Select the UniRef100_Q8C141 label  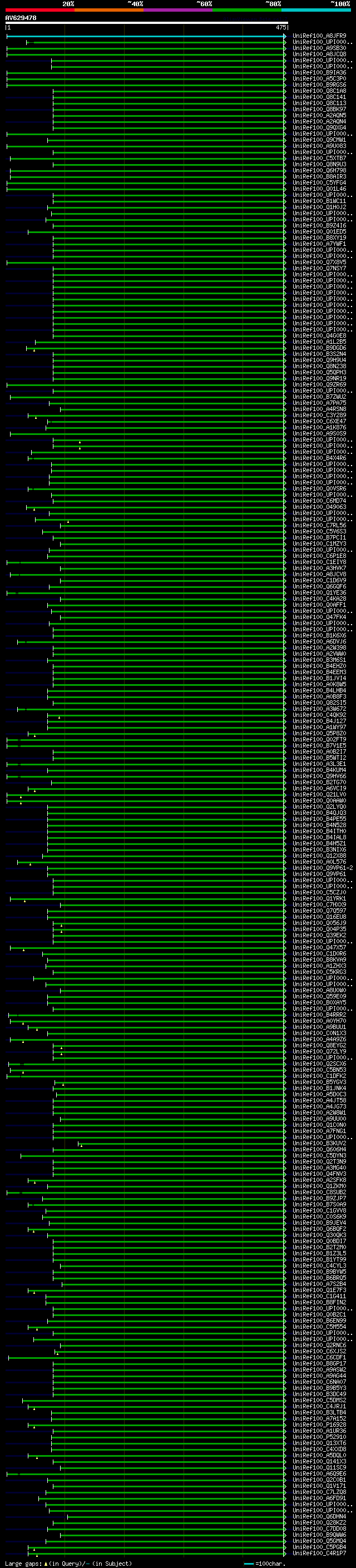tap(319, 97)
